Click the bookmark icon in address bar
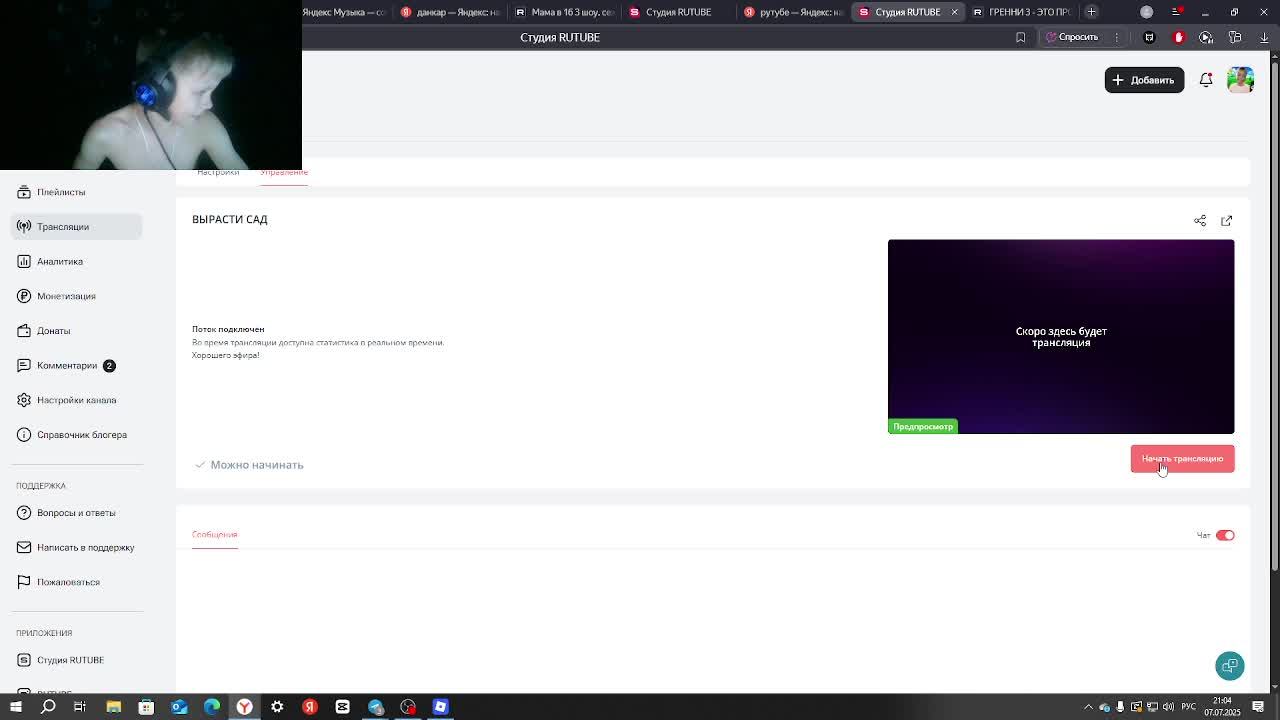1280x720 pixels. (x=1020, y=37)
